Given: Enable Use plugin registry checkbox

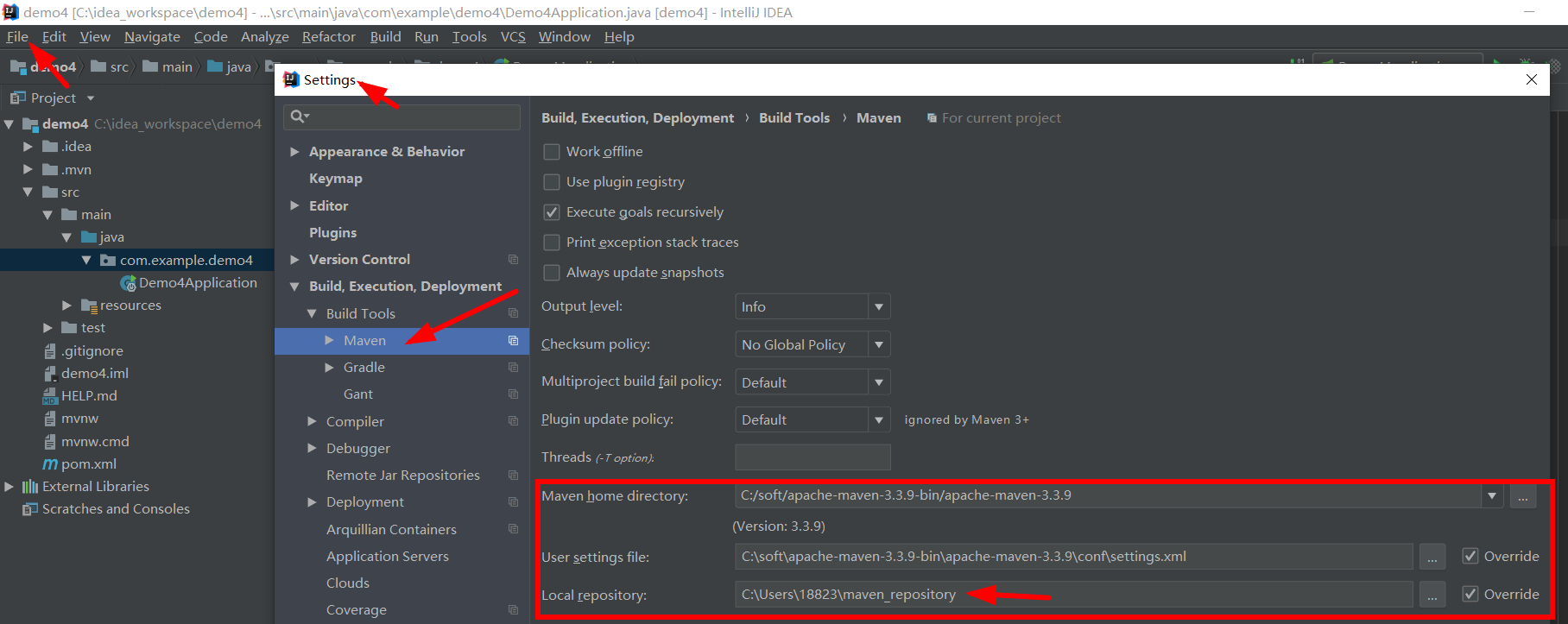Looking at the screenshot, I should [552, 182].
